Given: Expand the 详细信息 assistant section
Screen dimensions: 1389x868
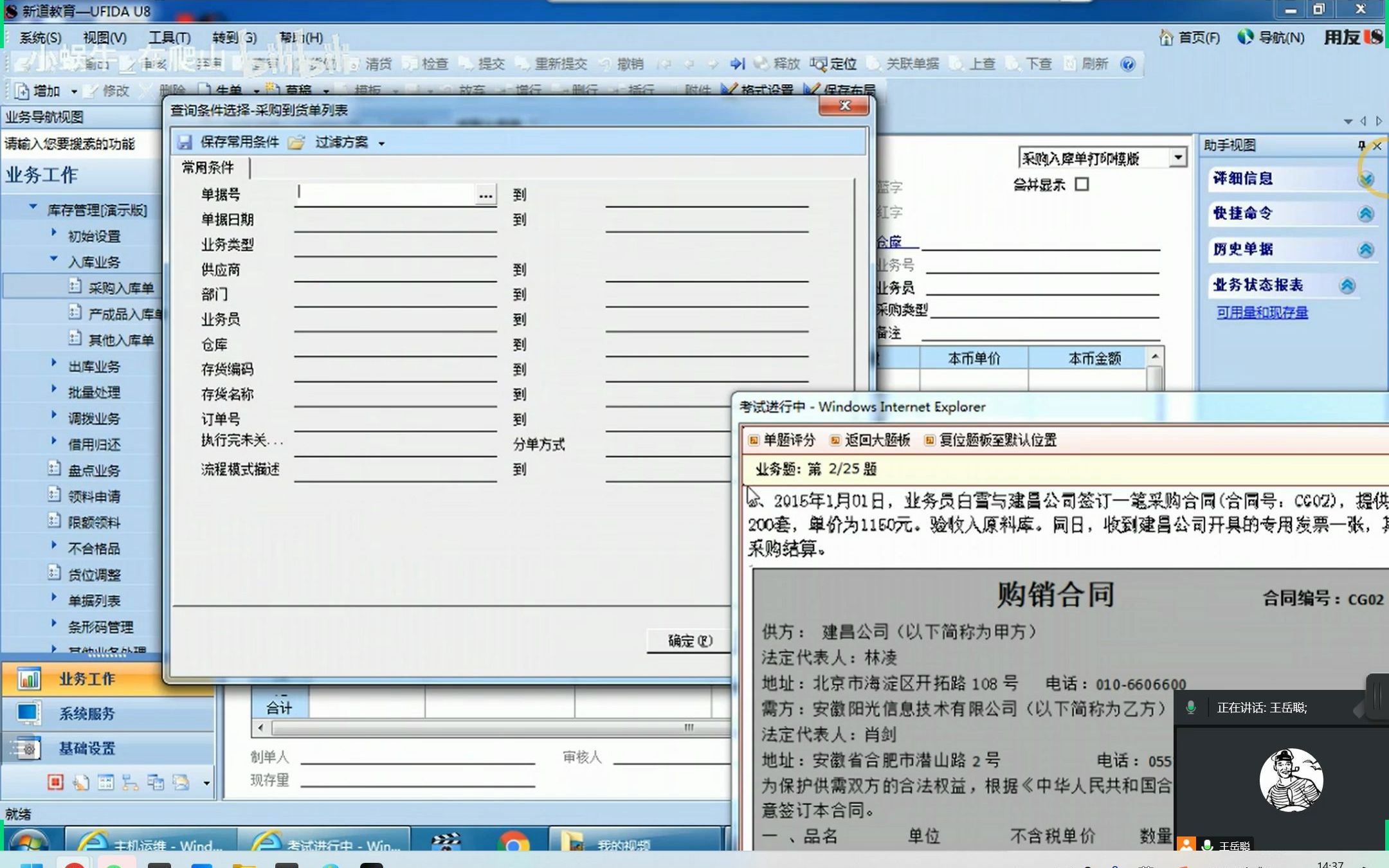Looking at the screenshot, I should pos(1366,179).
